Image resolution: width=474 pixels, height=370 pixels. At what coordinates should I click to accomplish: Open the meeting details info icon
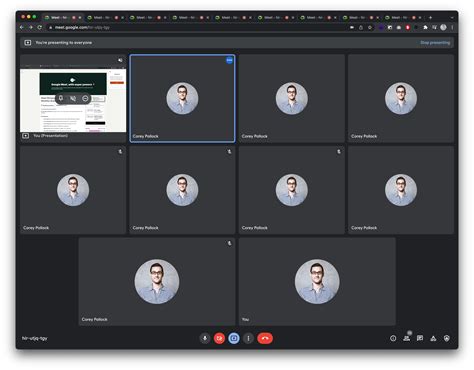[393, 338]
